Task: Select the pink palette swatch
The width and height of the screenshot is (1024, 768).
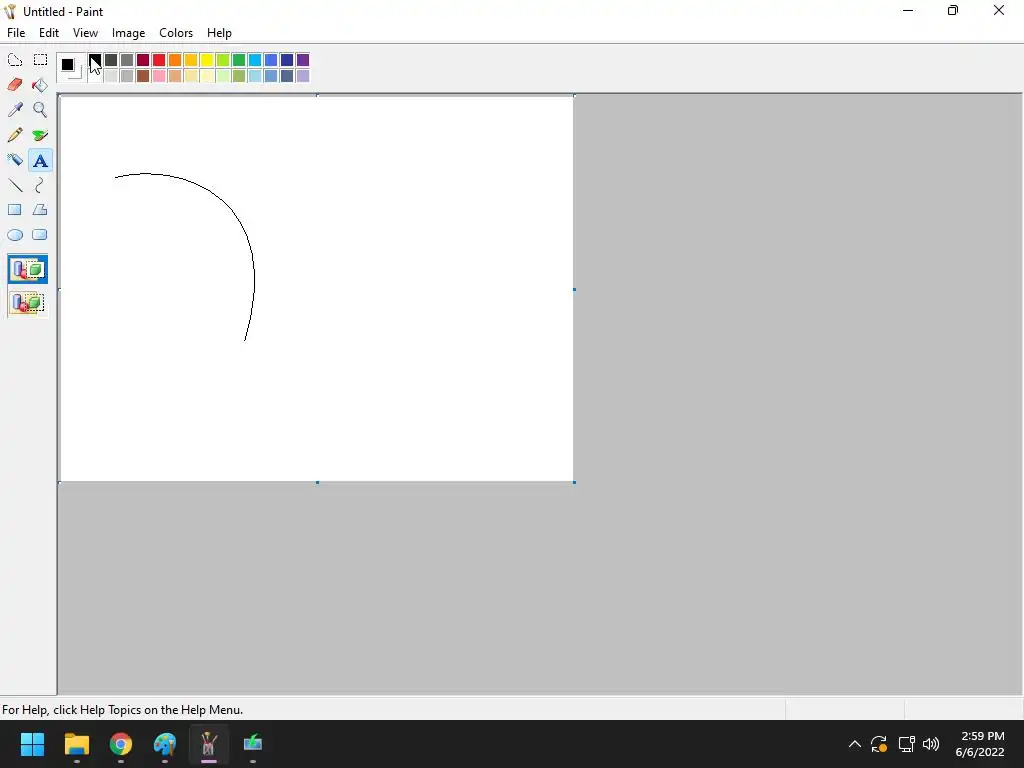Action: coord(159,76)
